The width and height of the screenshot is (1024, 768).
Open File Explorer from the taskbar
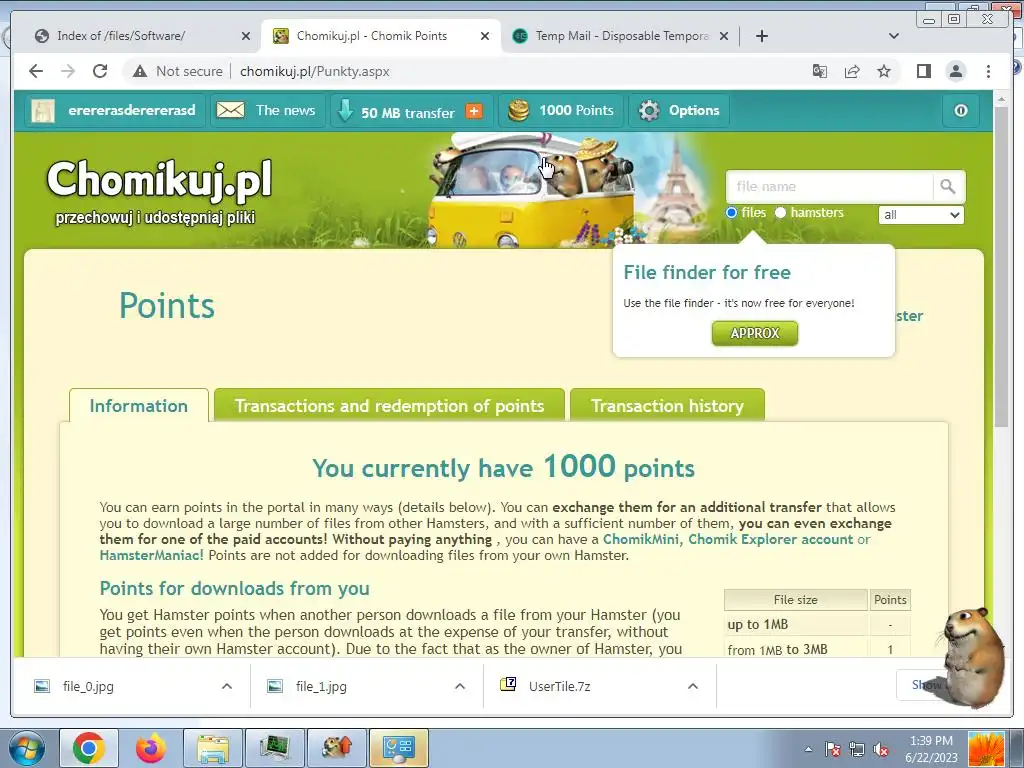(x=213, y=748)
